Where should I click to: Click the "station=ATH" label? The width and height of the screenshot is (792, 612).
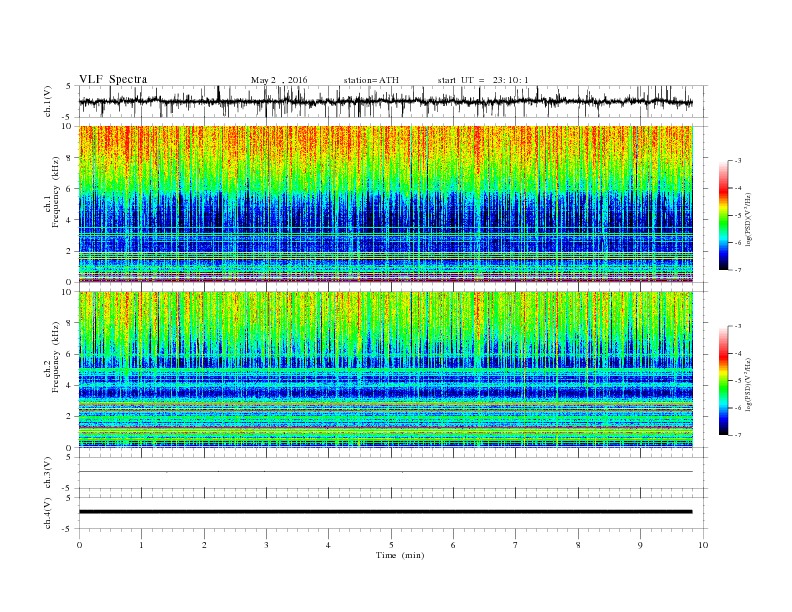point(371,80)
